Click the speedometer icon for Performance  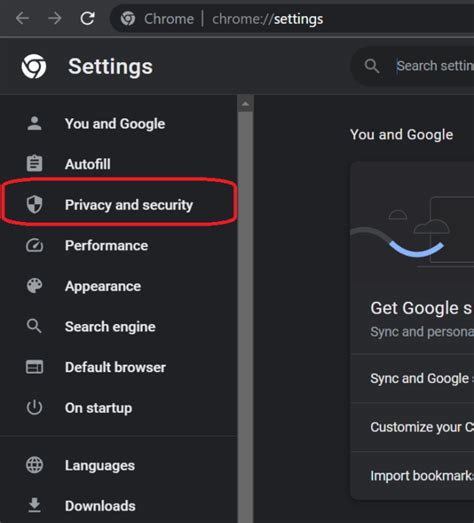click(x=34, y=245)
